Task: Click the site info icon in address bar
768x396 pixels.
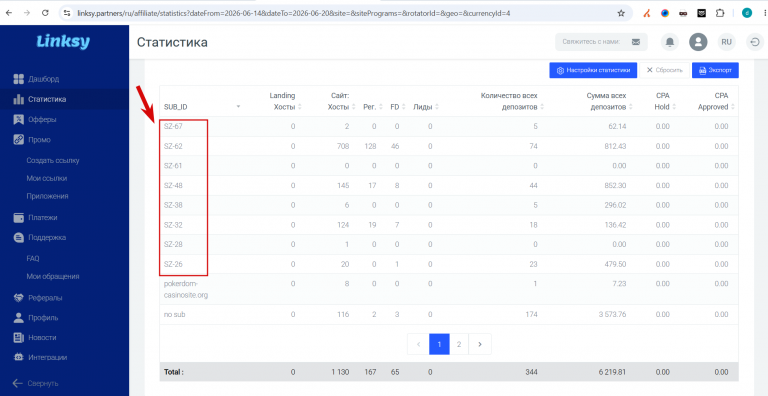Action: click(68, 13)
